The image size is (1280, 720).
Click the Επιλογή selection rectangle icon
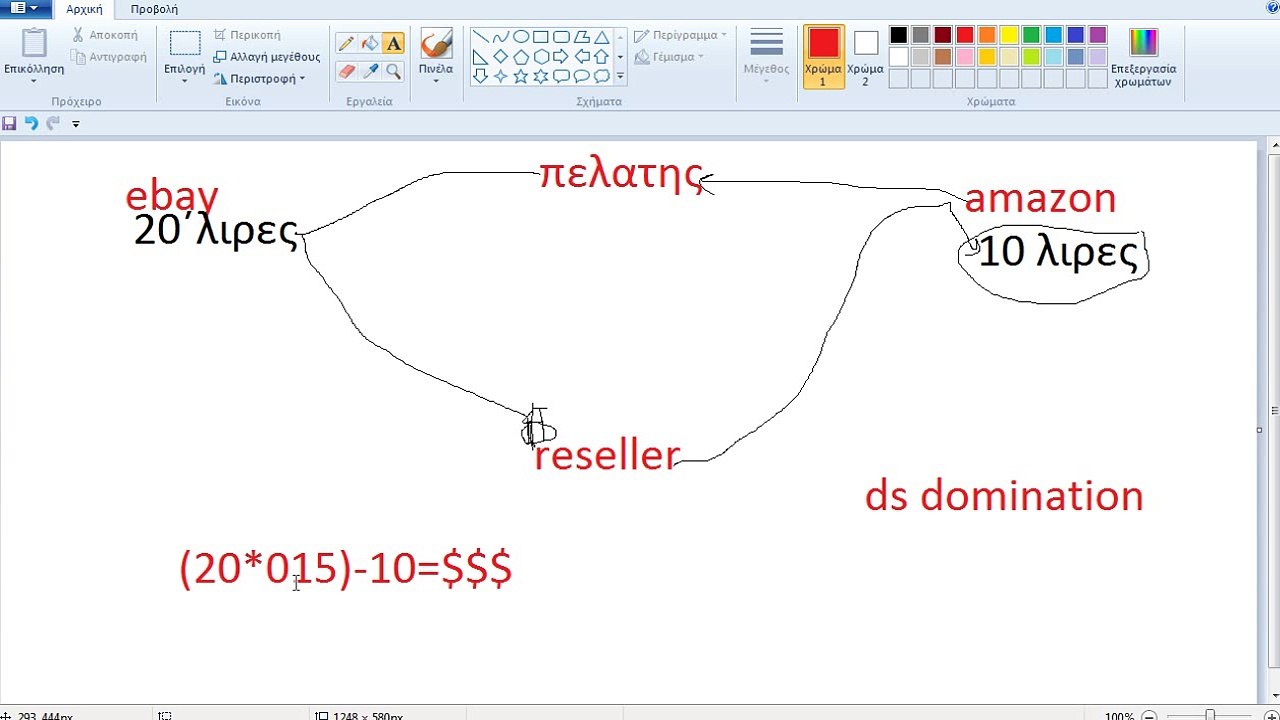(185, 44)
